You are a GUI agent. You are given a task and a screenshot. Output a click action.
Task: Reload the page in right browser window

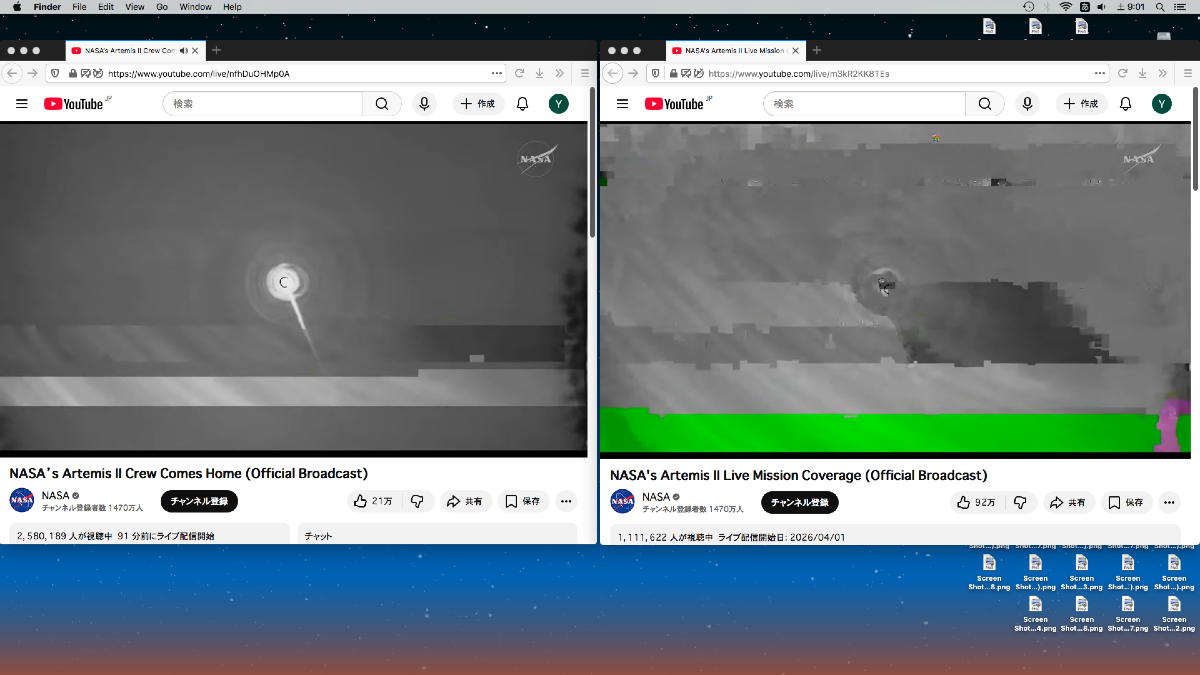[x=1122, y=73]
